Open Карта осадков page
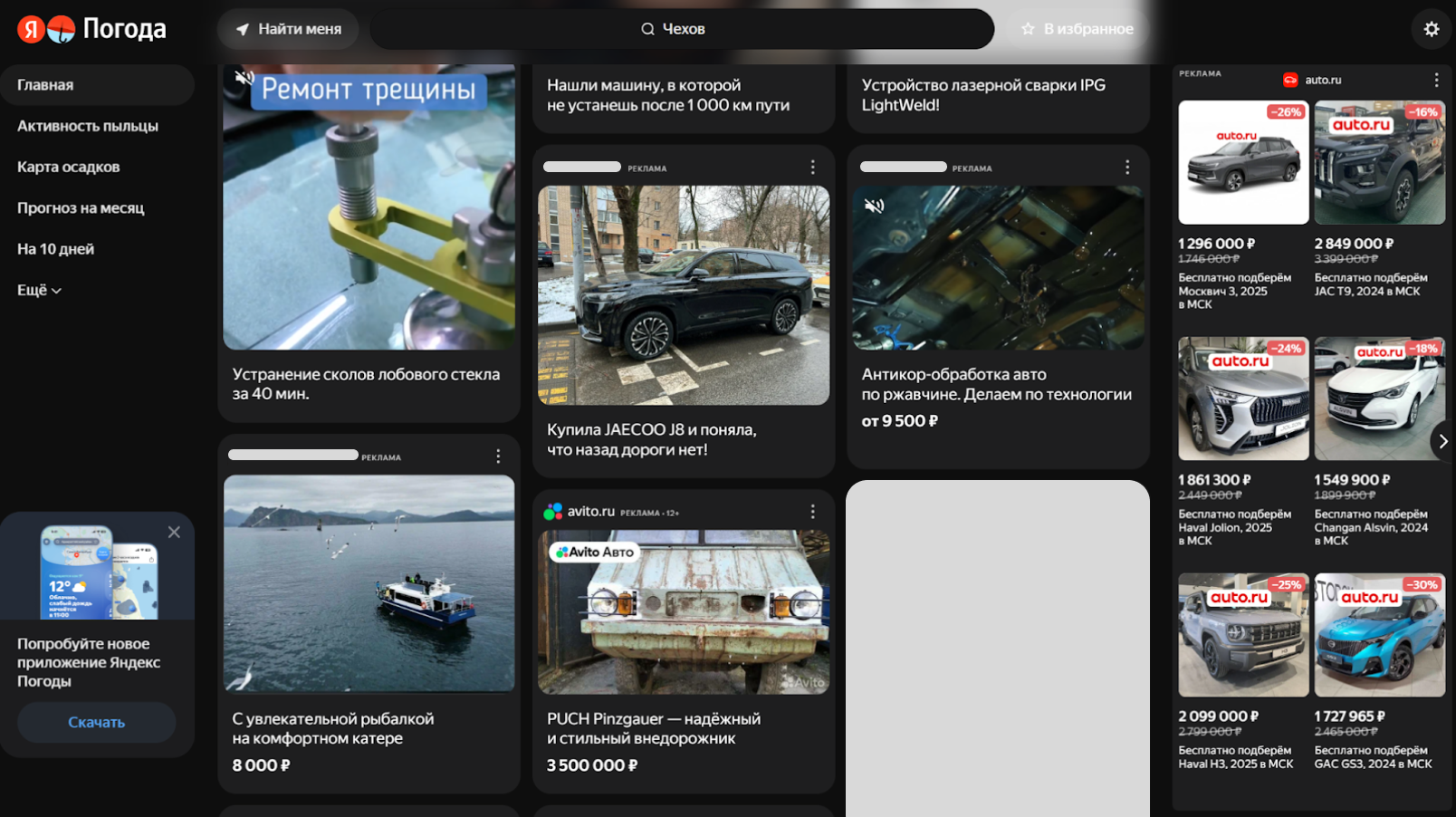1456x817 pixels. click(69, 167)
